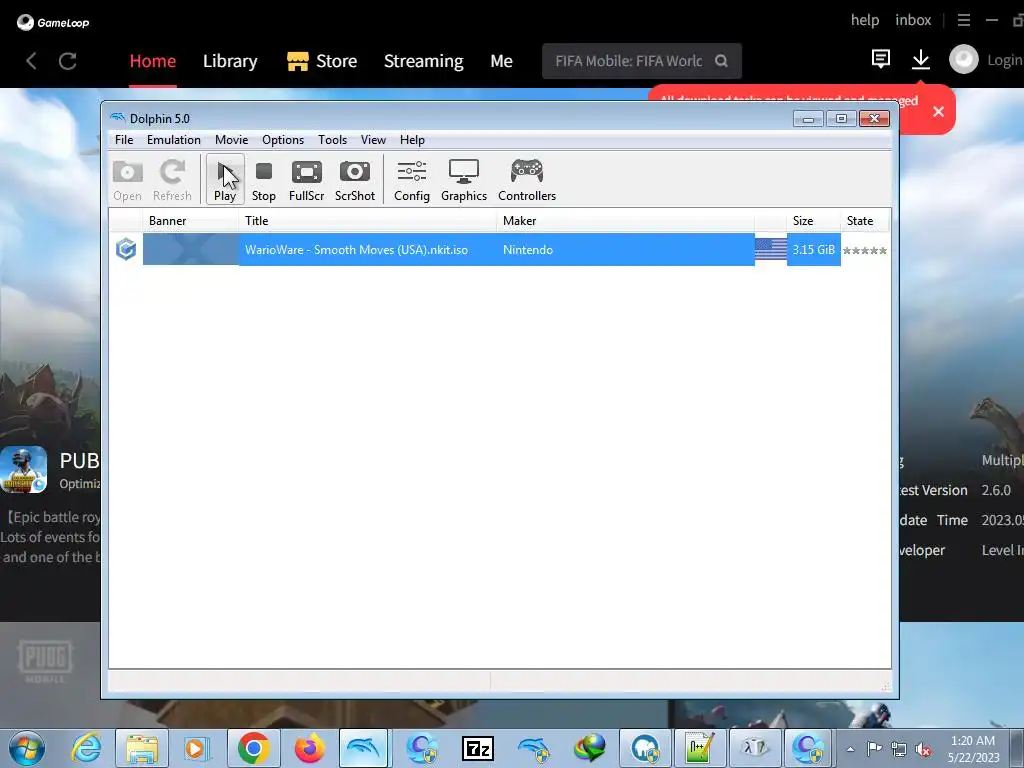This screenshot has height=768, width=1024.
Task: Show hidden system tray icons
Action: pos(851,750)
